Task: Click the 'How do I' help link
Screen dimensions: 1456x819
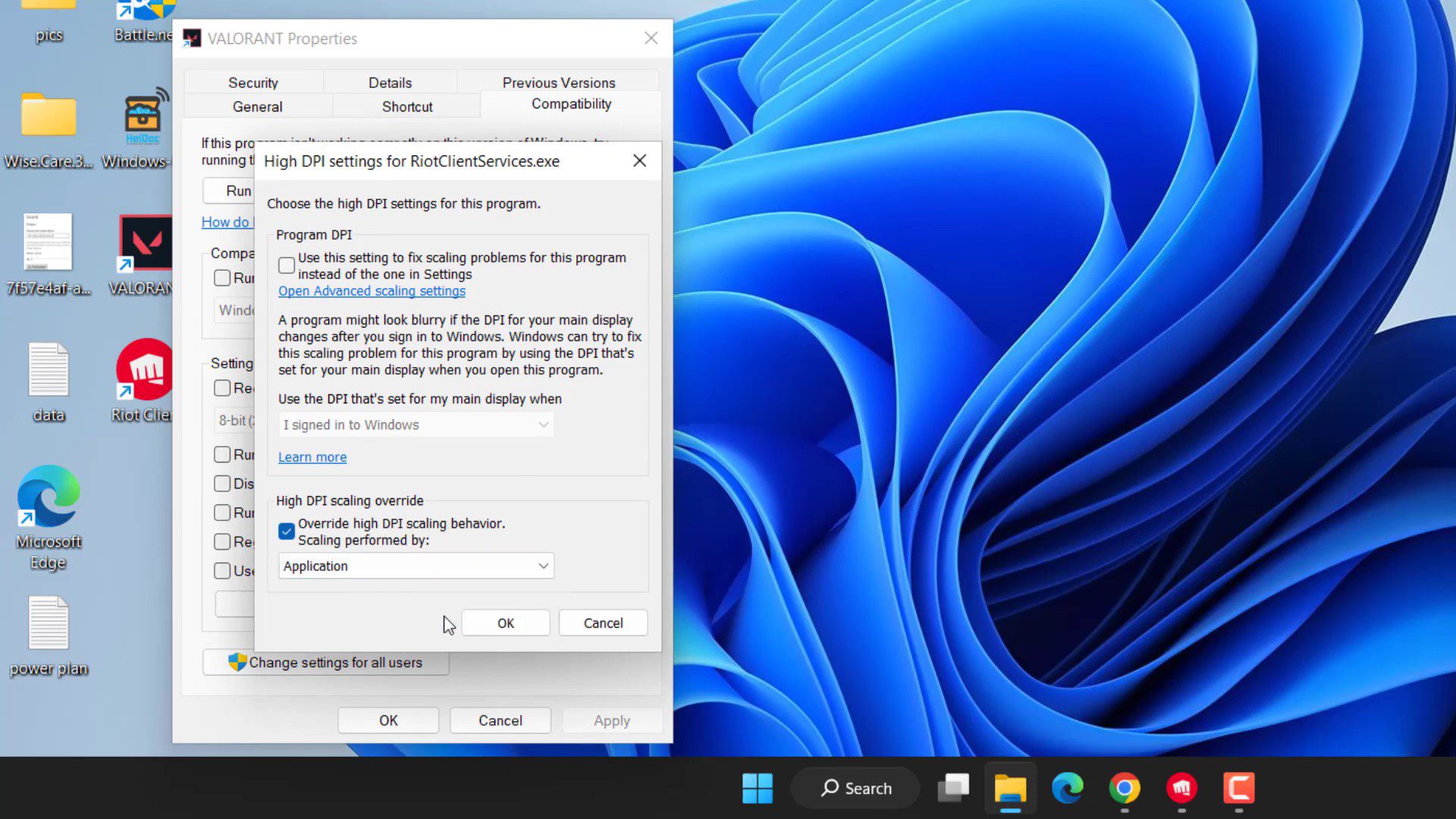Action: click(x=227, y=222)
